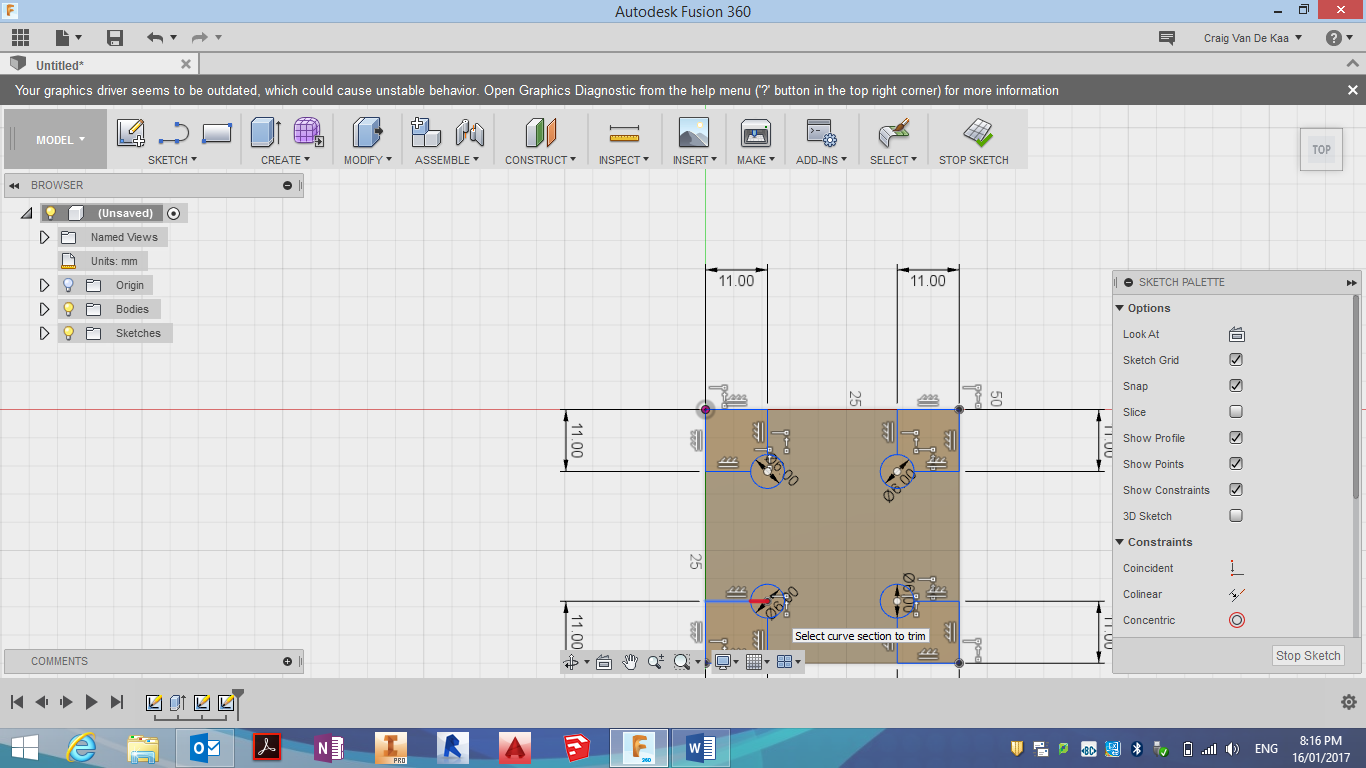Image resolution: width=1366 pixels, height=768 pixels.
Task: Open Craig Van De Kaa account menu
Action: click(x=1253, y=38)
